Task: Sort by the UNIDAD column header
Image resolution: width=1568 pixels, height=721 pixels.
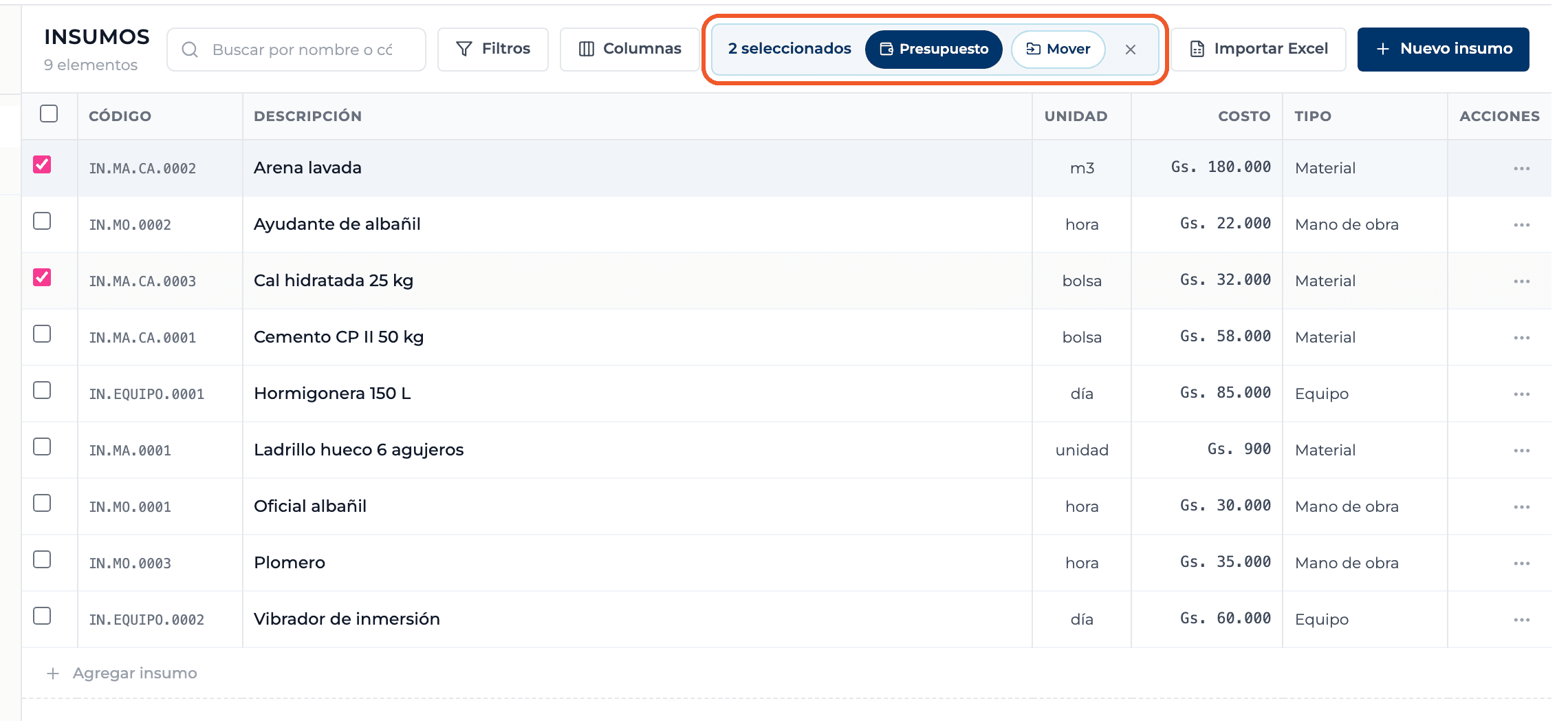Action: [1076, 116]
